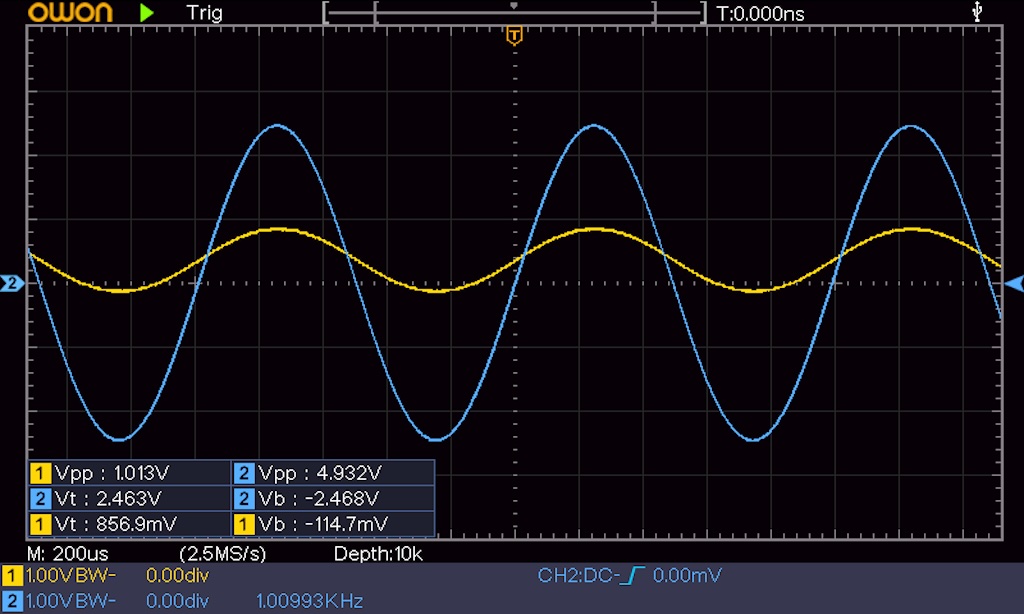Click the blue trigger level arrow on right edge
Screen dimensions: 1024x614
[1013, 284]
